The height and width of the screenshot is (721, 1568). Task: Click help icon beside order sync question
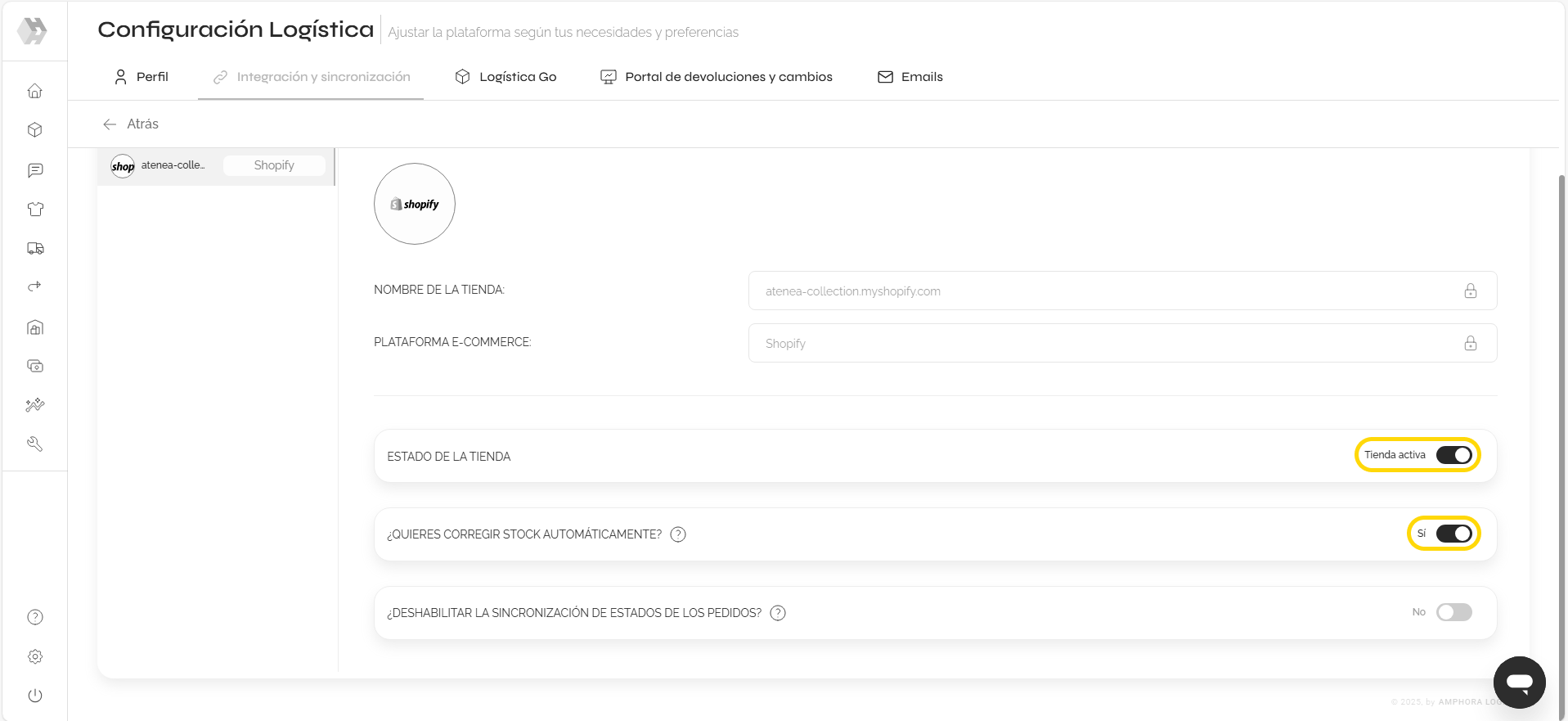(x=778, y=613)
